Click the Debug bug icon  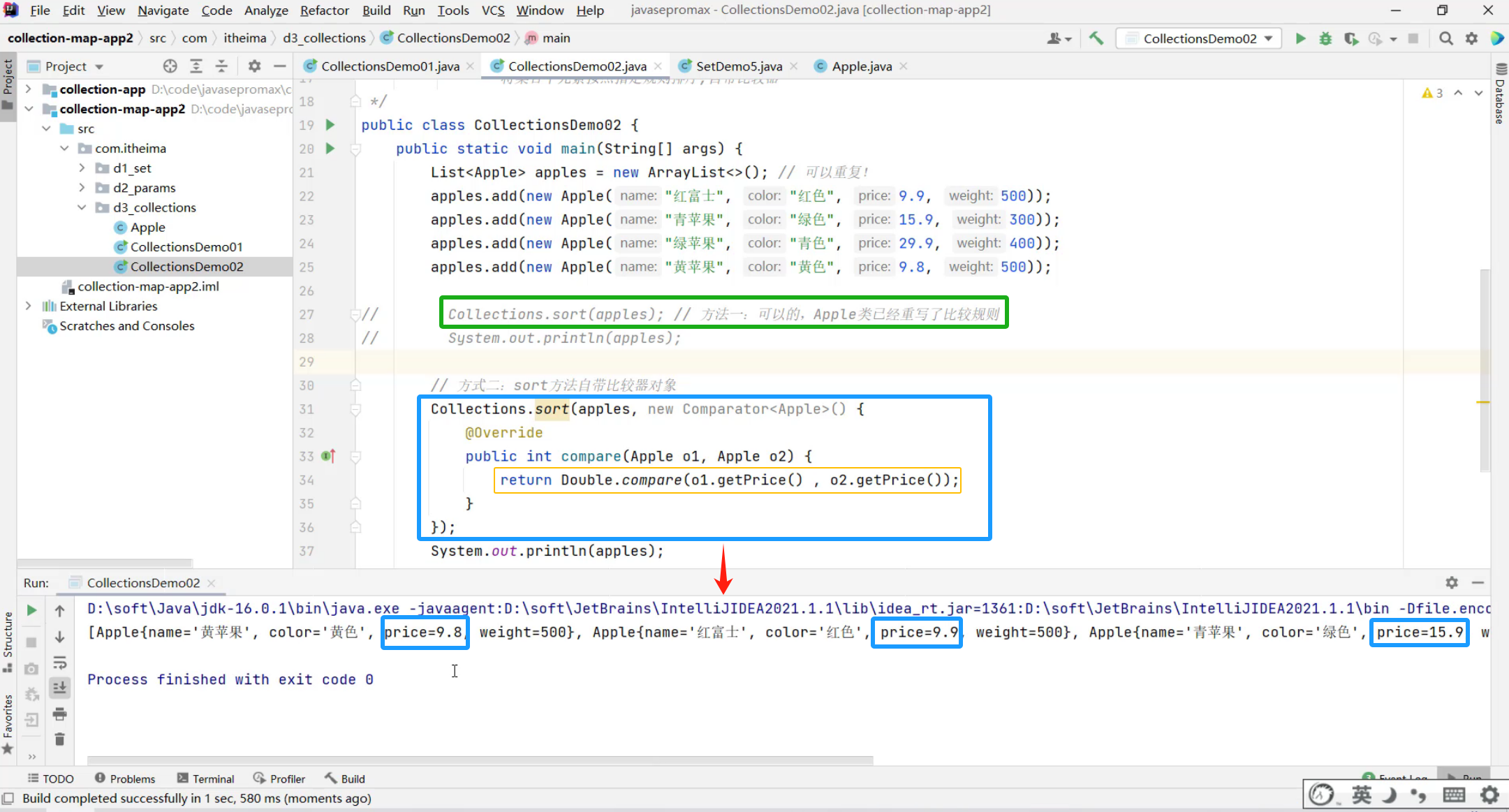pyautogui.click(x=1325, y=38)
